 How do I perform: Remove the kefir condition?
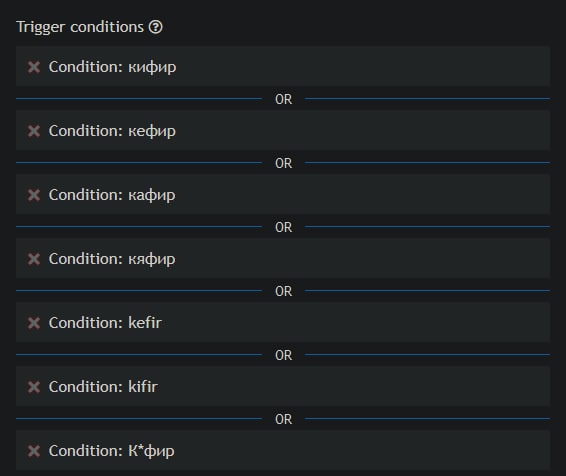pos(34,323)
